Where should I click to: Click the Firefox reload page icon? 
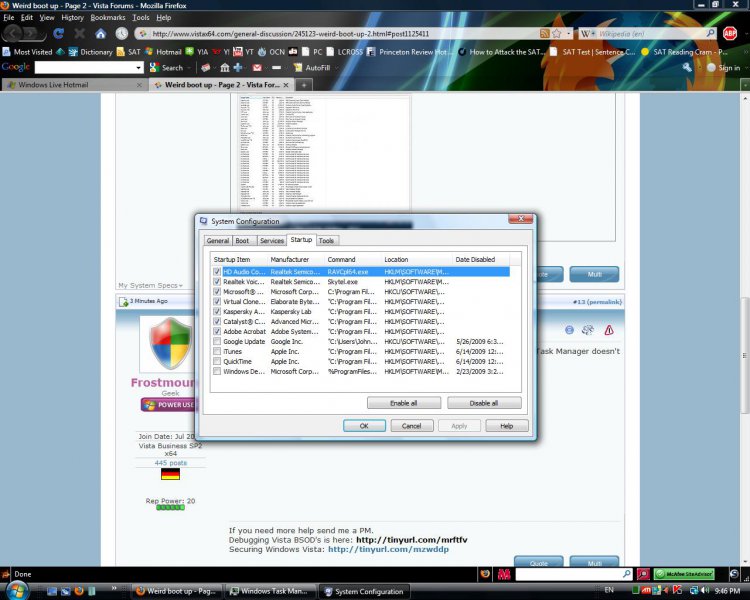point(58,33)
